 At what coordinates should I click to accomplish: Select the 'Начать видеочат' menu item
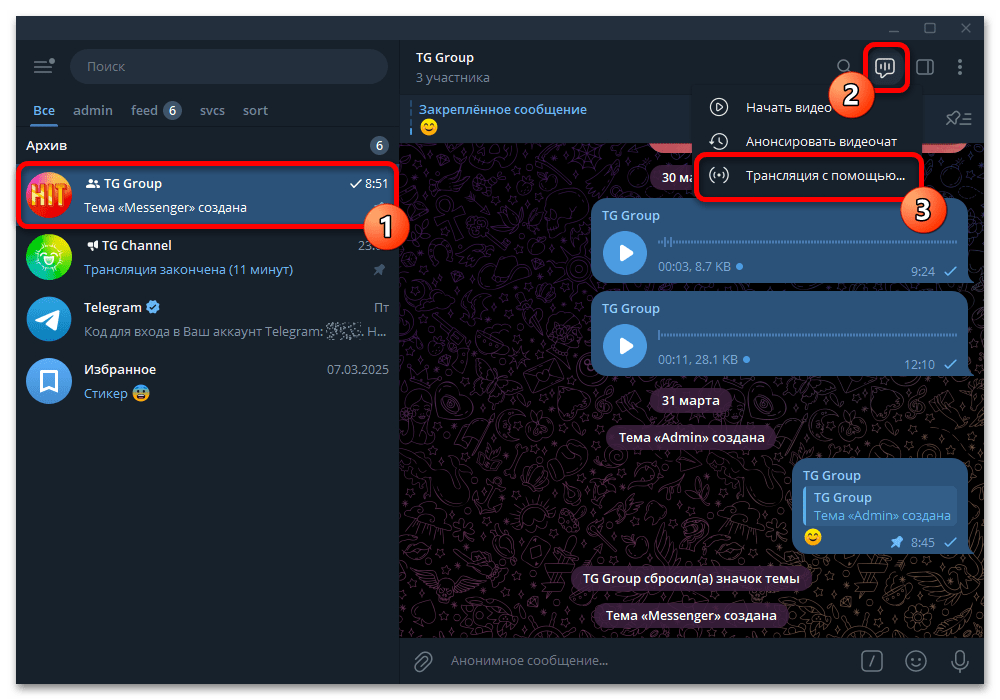pyautogui.click(x=807, y=107)
